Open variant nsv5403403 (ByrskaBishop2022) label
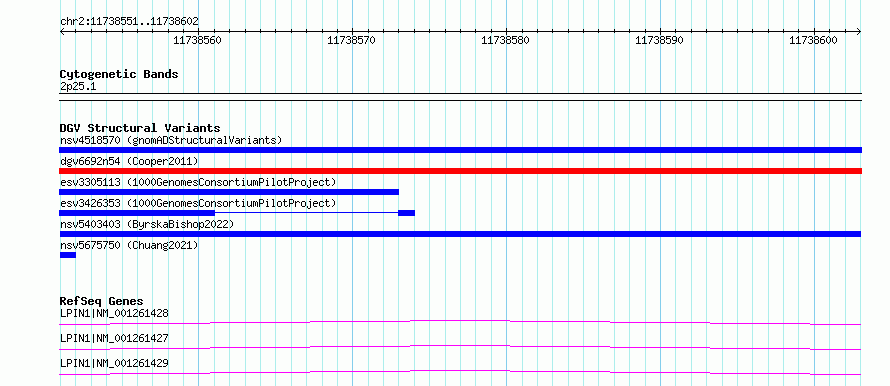Screen dimensions: 890x386 pos(147,224)
